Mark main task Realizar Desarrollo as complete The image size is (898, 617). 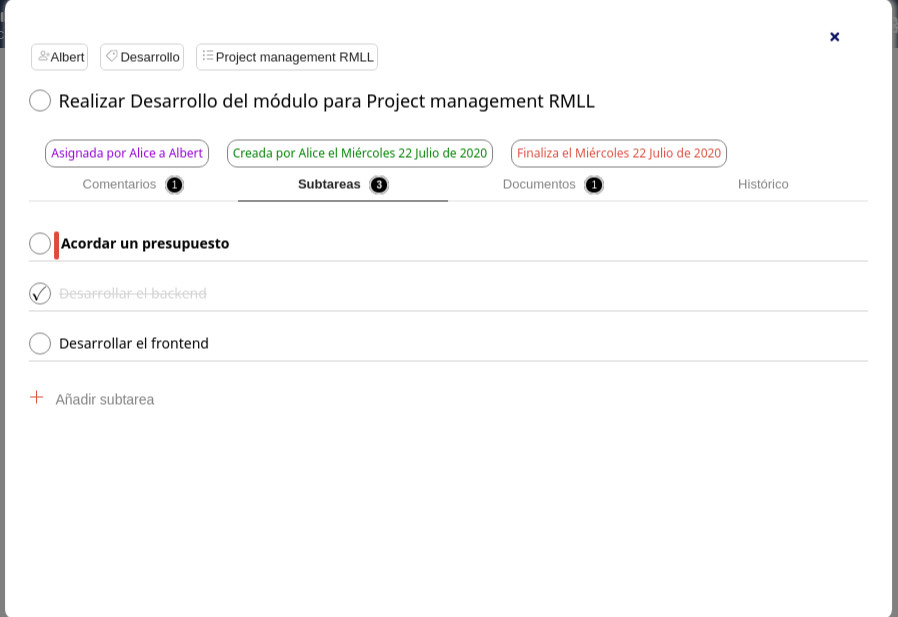tap(40, 101)
